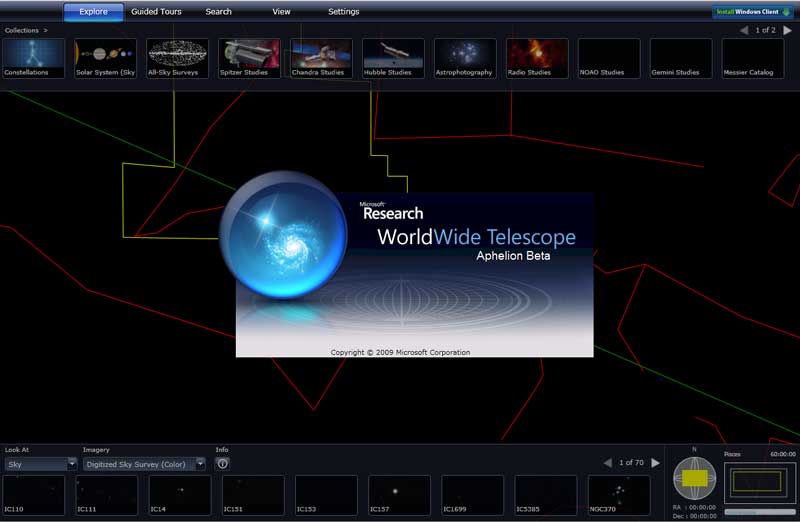
Task: Open the NOAO Studies collection
Action: coord(609,58)
